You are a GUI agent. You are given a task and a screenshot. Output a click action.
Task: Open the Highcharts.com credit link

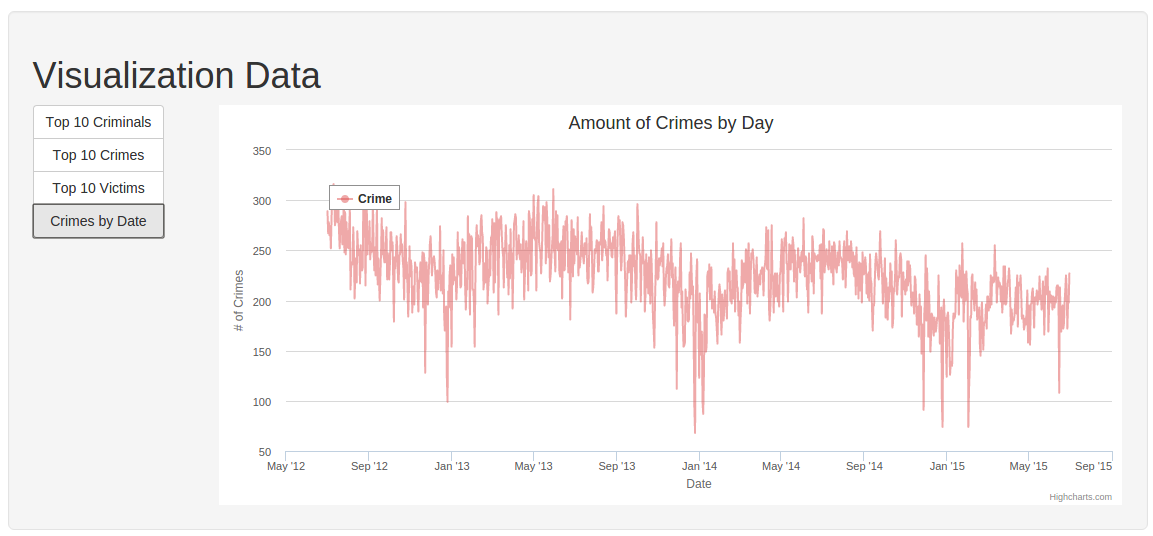pos(1080,497)
